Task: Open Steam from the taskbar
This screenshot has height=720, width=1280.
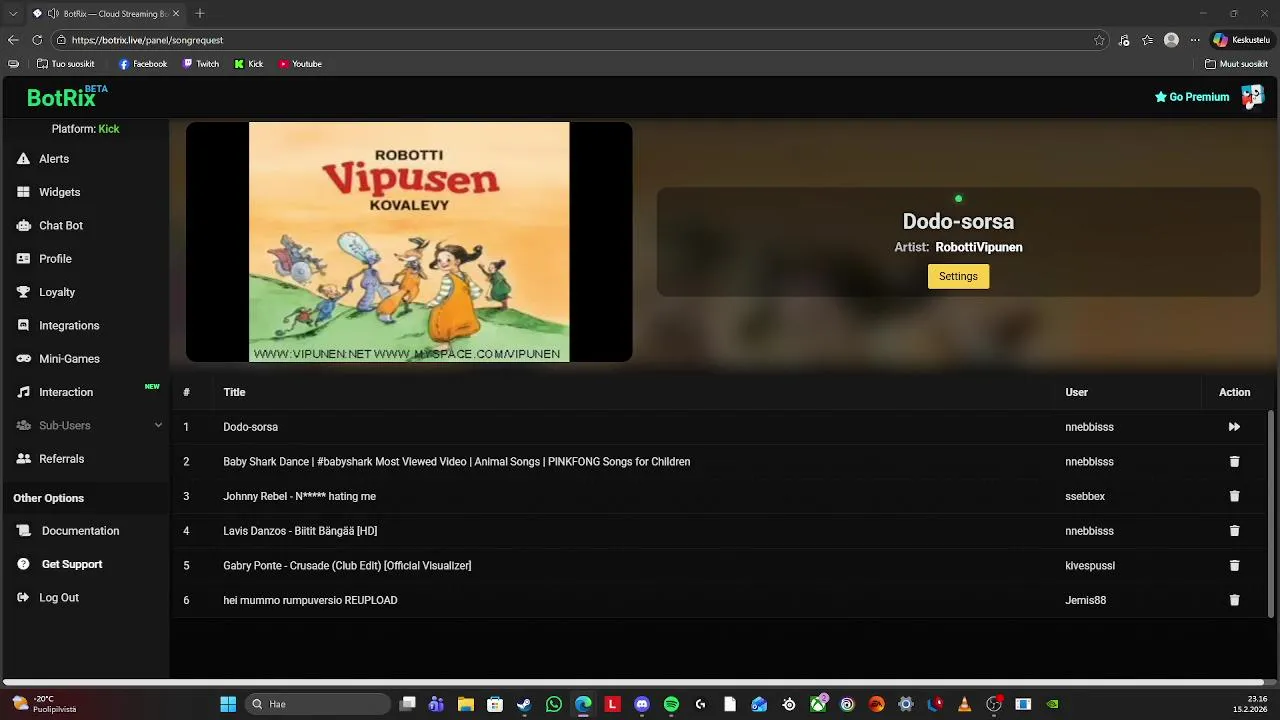Action: pos(524,704)
